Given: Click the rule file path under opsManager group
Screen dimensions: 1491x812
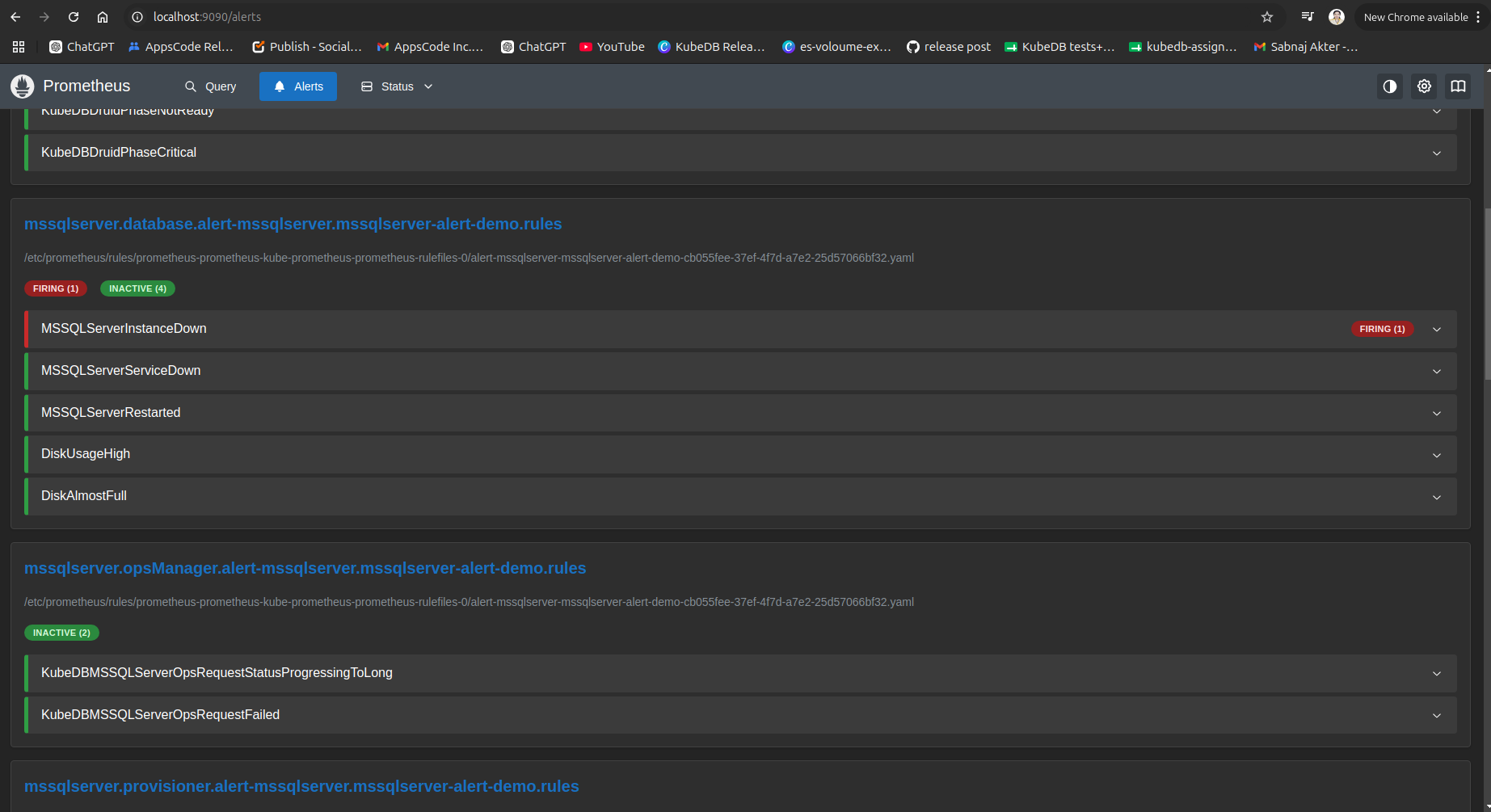Looking at the screenshot, I should pyautogui.click(x=469, y=602).
